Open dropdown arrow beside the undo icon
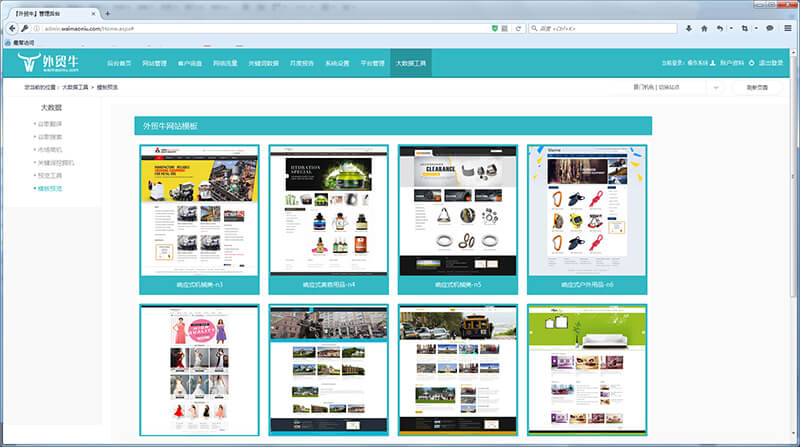 tap(730, 28)
